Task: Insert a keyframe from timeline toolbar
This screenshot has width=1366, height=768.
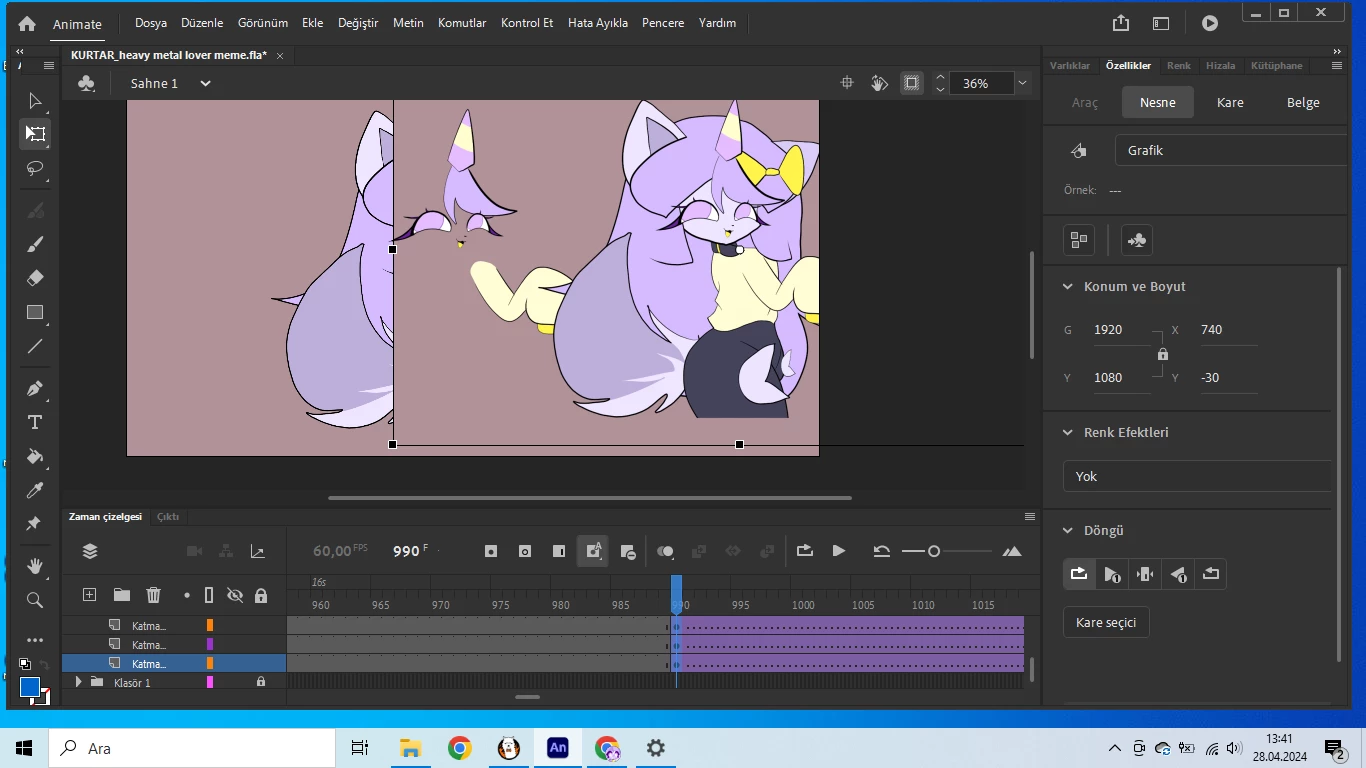Action: click(491, 551)
